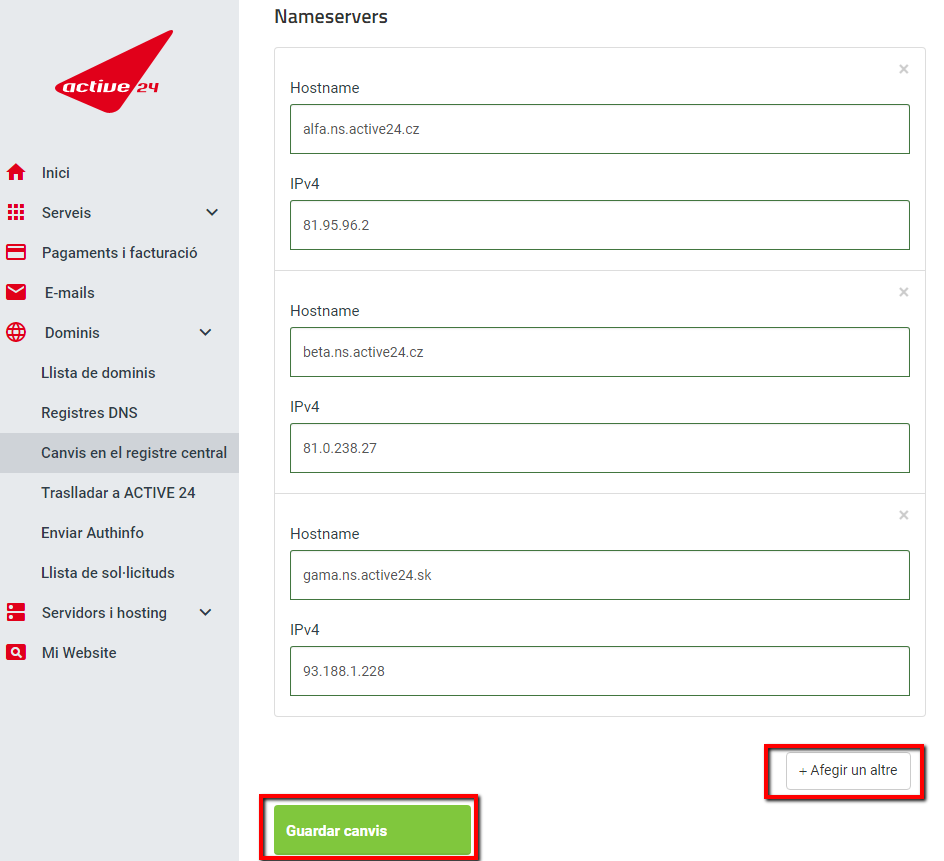Select the Dominis menu item

click(72, 332)
